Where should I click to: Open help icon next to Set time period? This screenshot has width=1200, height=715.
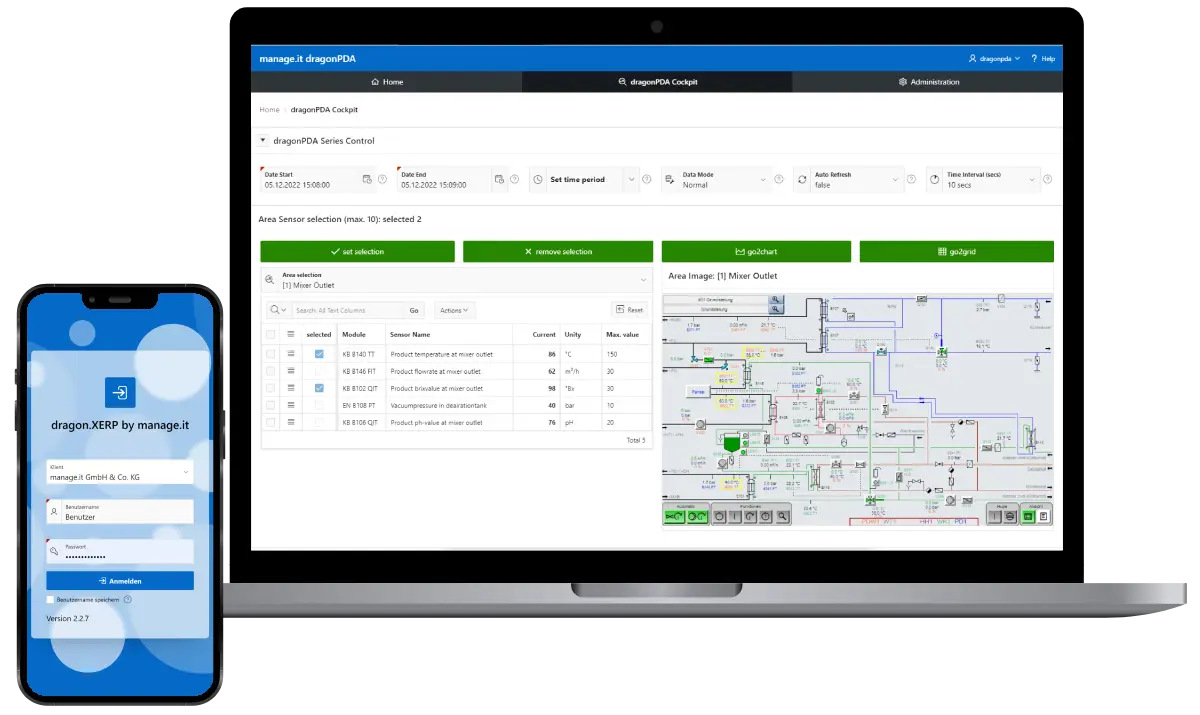pos(648,179)
